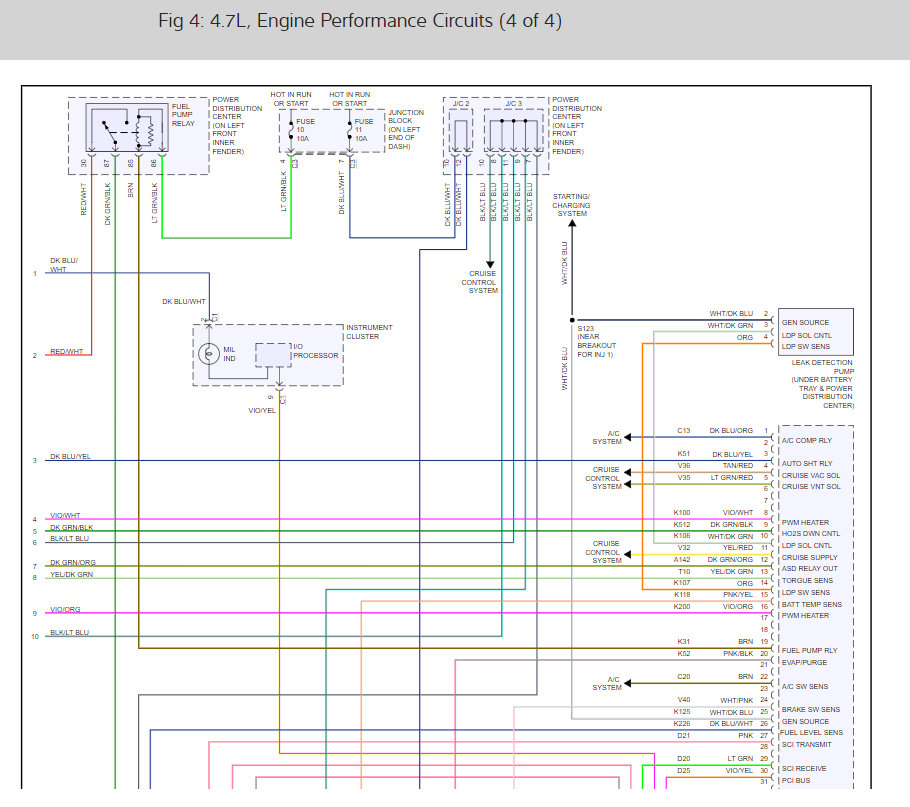Click the EVAP/PURGE pin label
The width and height of the screenshot is (910, 807).
tap(805, 662)
